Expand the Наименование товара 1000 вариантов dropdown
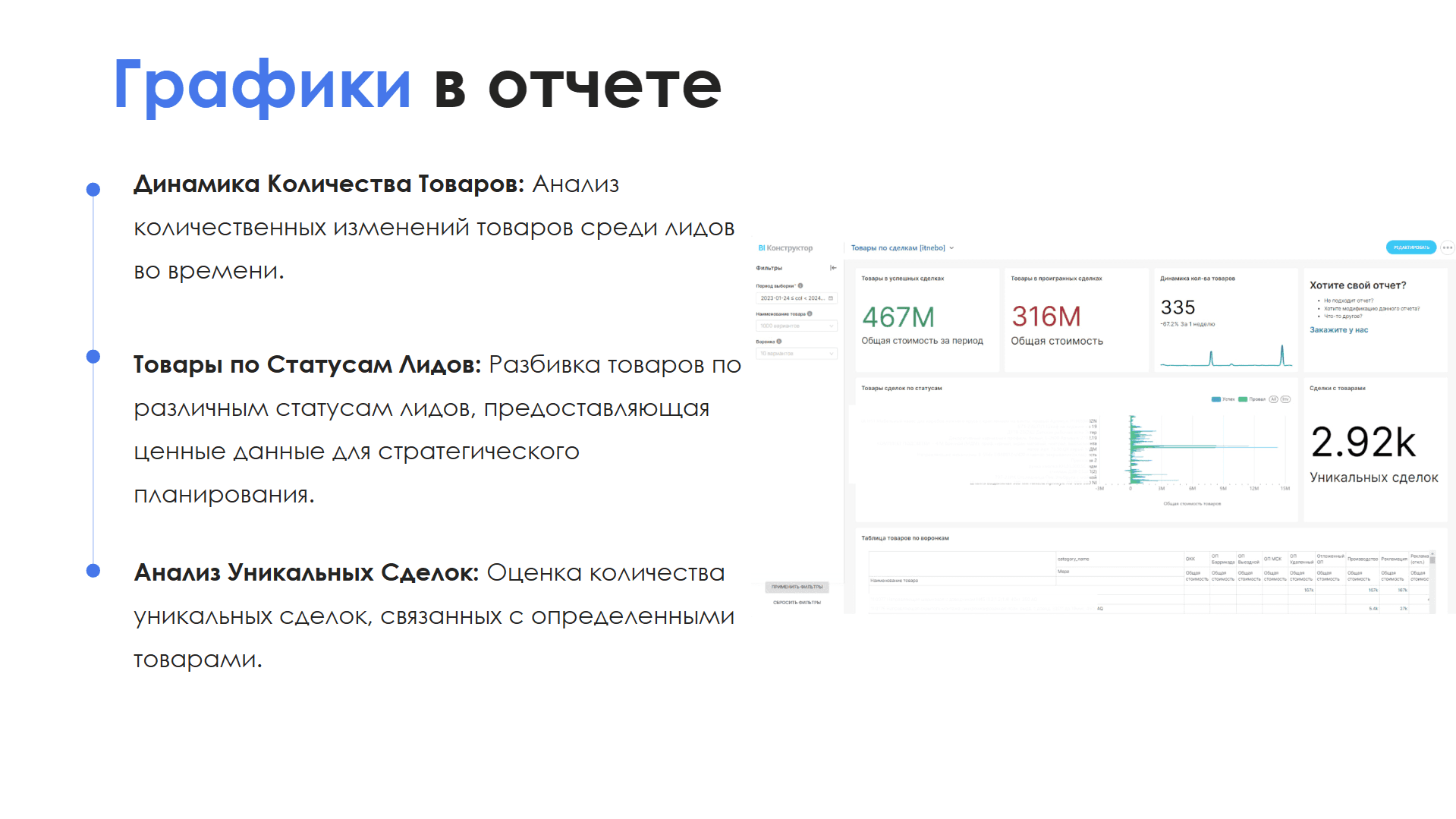Screen dimensions: 1456x819 tap(797, 326)
